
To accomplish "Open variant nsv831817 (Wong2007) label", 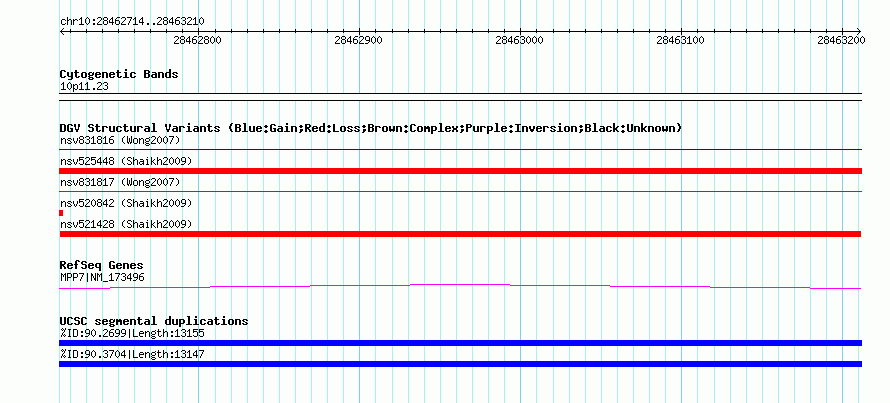I will point(120,182).
